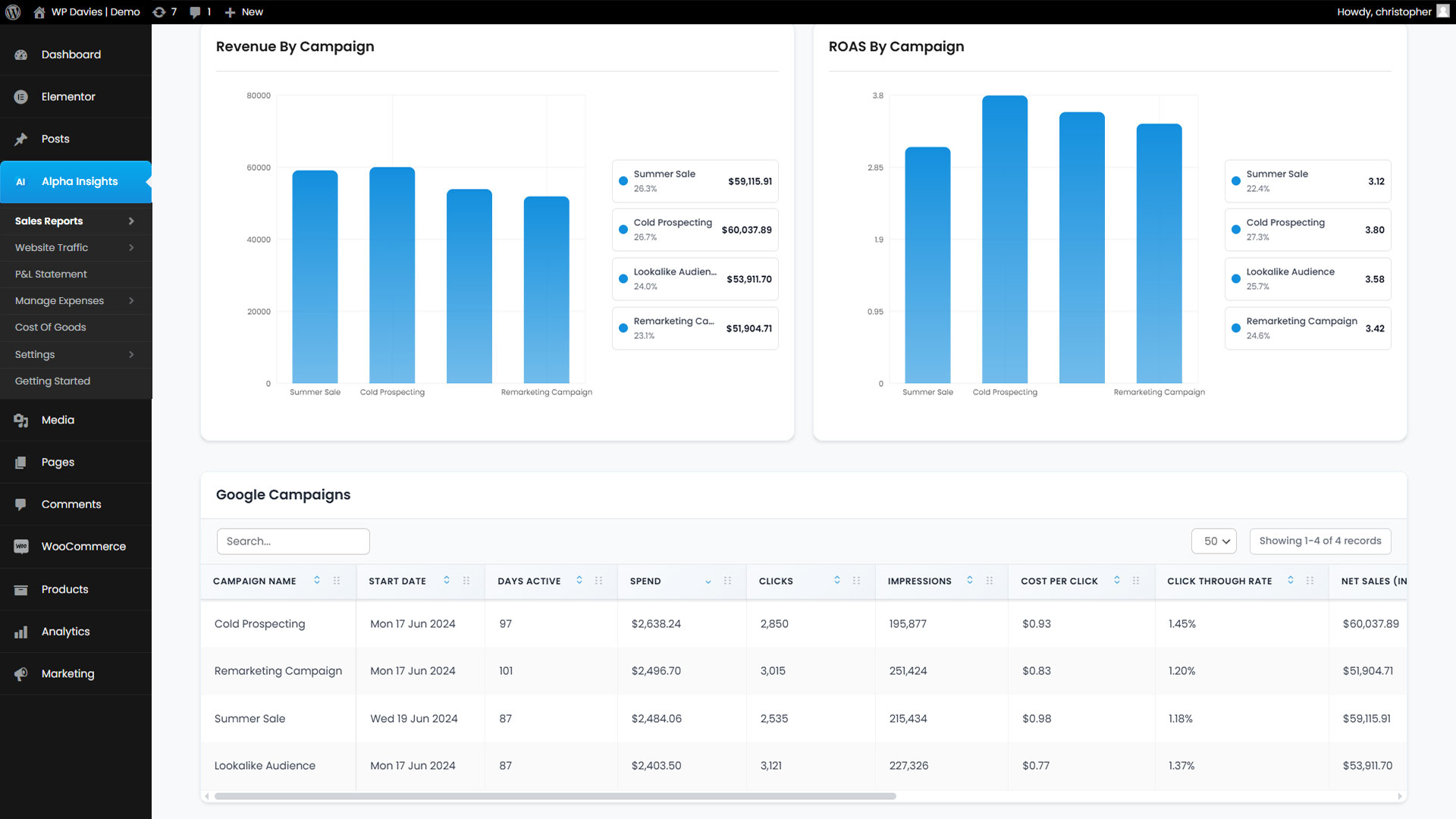This screenshot has width=1456, height=819.
Task: Expand the Sales Reports submenu
Action: 131,221
